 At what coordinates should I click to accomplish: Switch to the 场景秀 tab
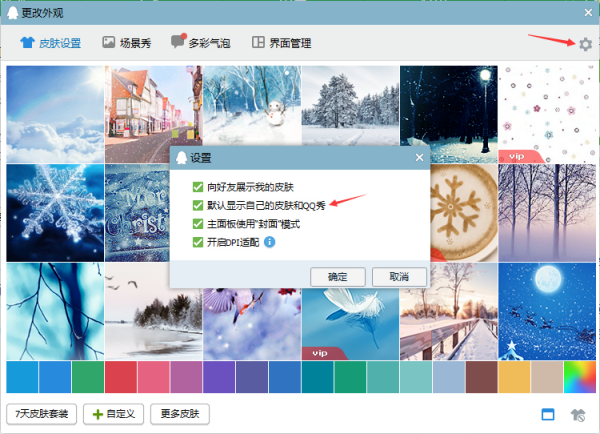click(x=128, y=43)
